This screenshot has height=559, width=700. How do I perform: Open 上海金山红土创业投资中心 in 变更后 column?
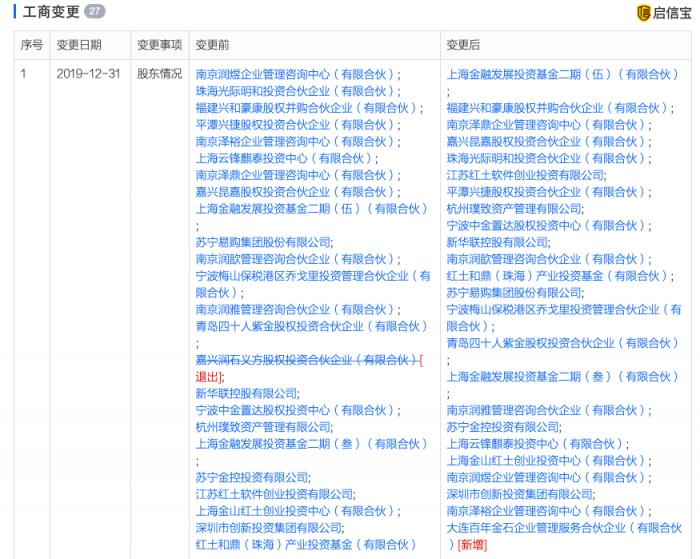pos(546,461)
